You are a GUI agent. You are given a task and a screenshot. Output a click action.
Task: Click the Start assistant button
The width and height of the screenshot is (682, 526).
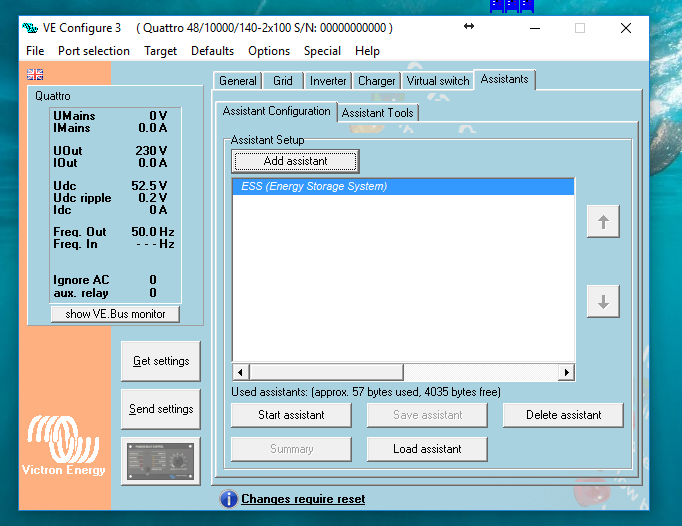click(291, 415)
